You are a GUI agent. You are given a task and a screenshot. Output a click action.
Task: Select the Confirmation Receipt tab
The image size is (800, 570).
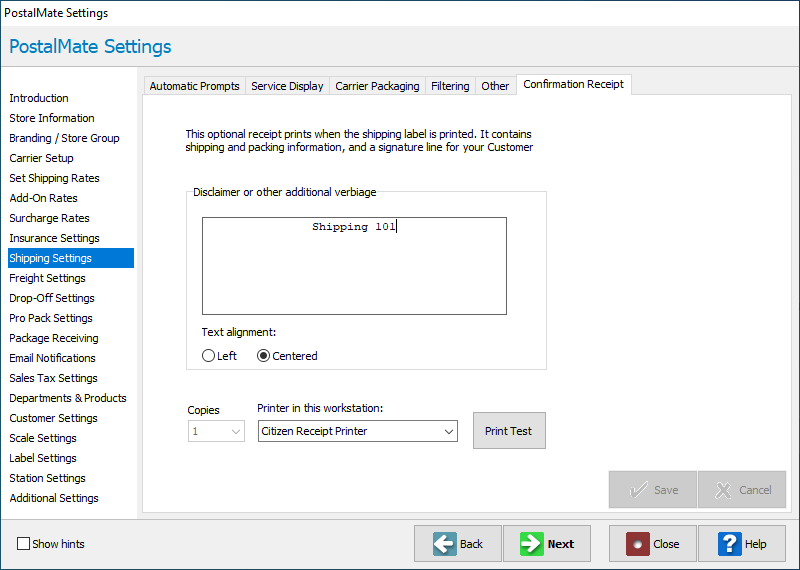(x=573, y=84)
